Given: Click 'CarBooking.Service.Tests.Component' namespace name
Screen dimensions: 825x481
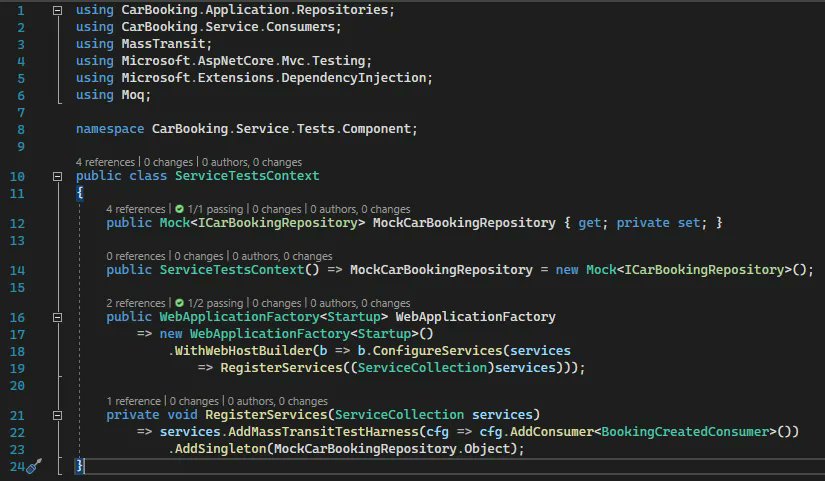Looking at the screenshot, I should pyautogui.click(x=281, y=129).
